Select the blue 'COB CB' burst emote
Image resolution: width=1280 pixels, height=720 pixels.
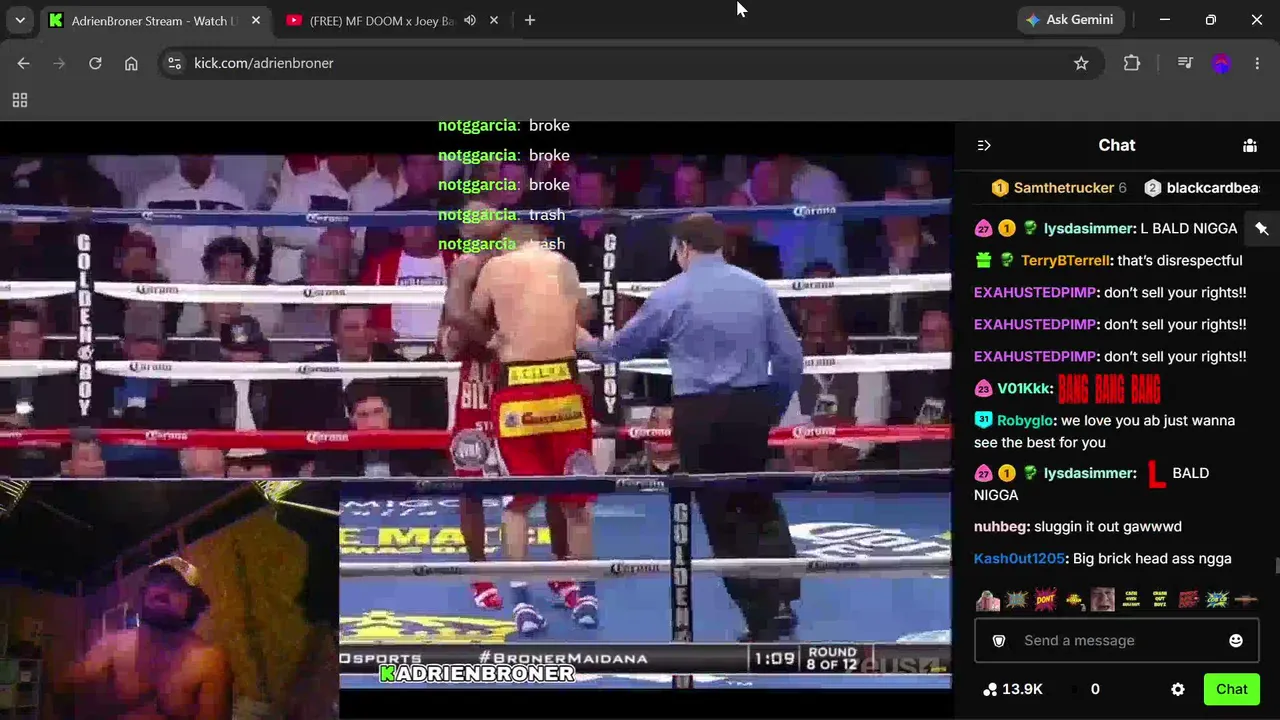1217,600
